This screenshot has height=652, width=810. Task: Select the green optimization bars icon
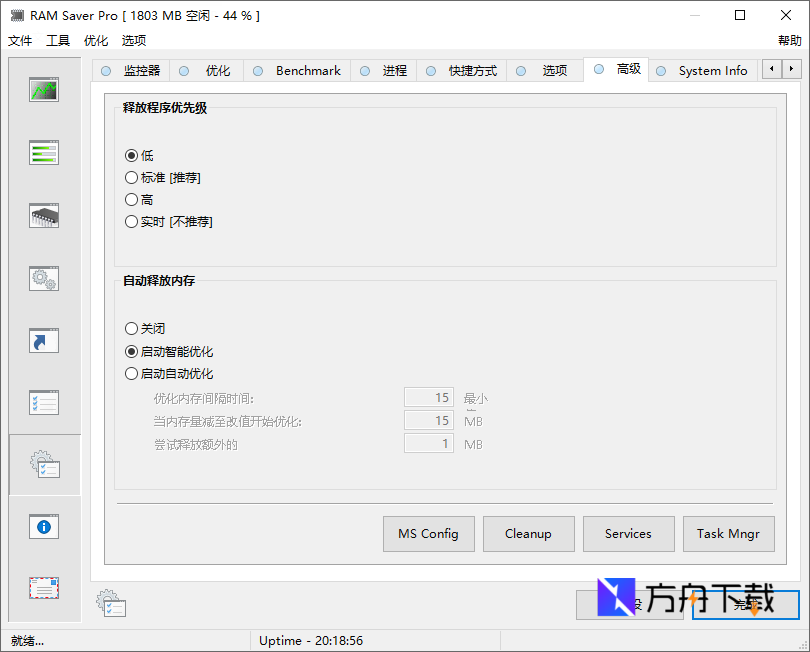point(43,152)
